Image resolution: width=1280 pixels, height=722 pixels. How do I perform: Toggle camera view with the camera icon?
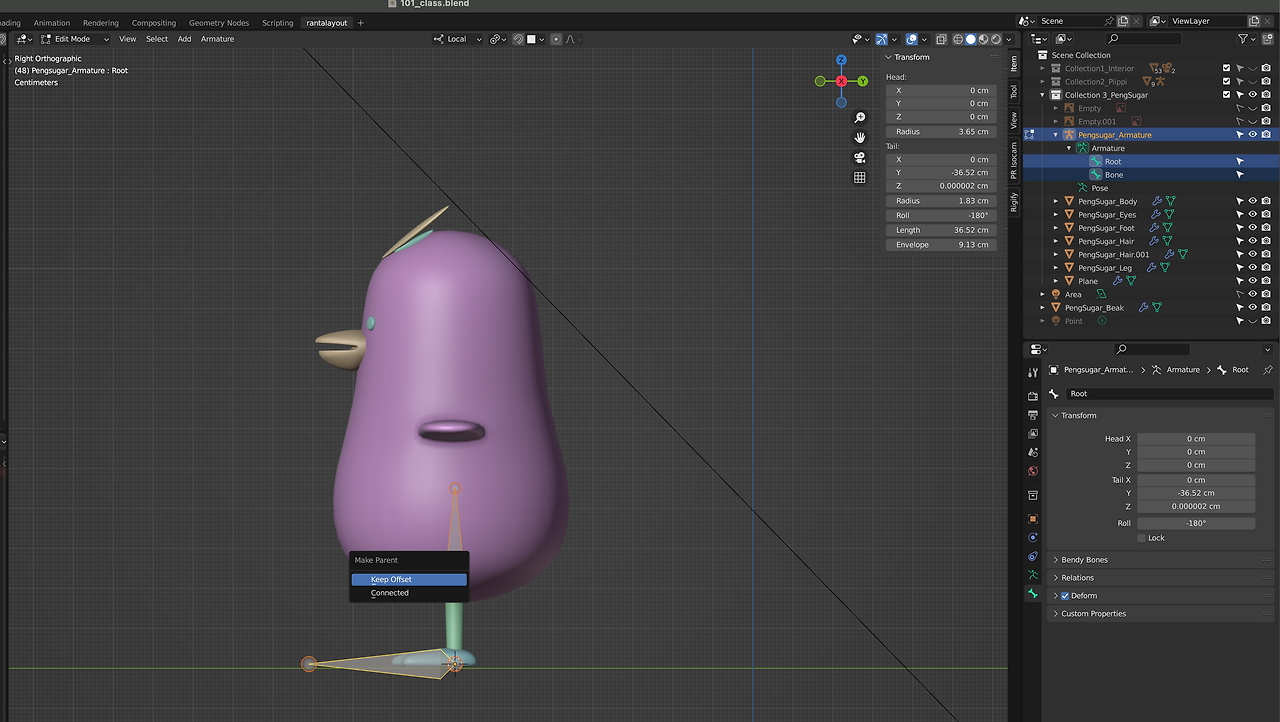(x=859, y=158)
